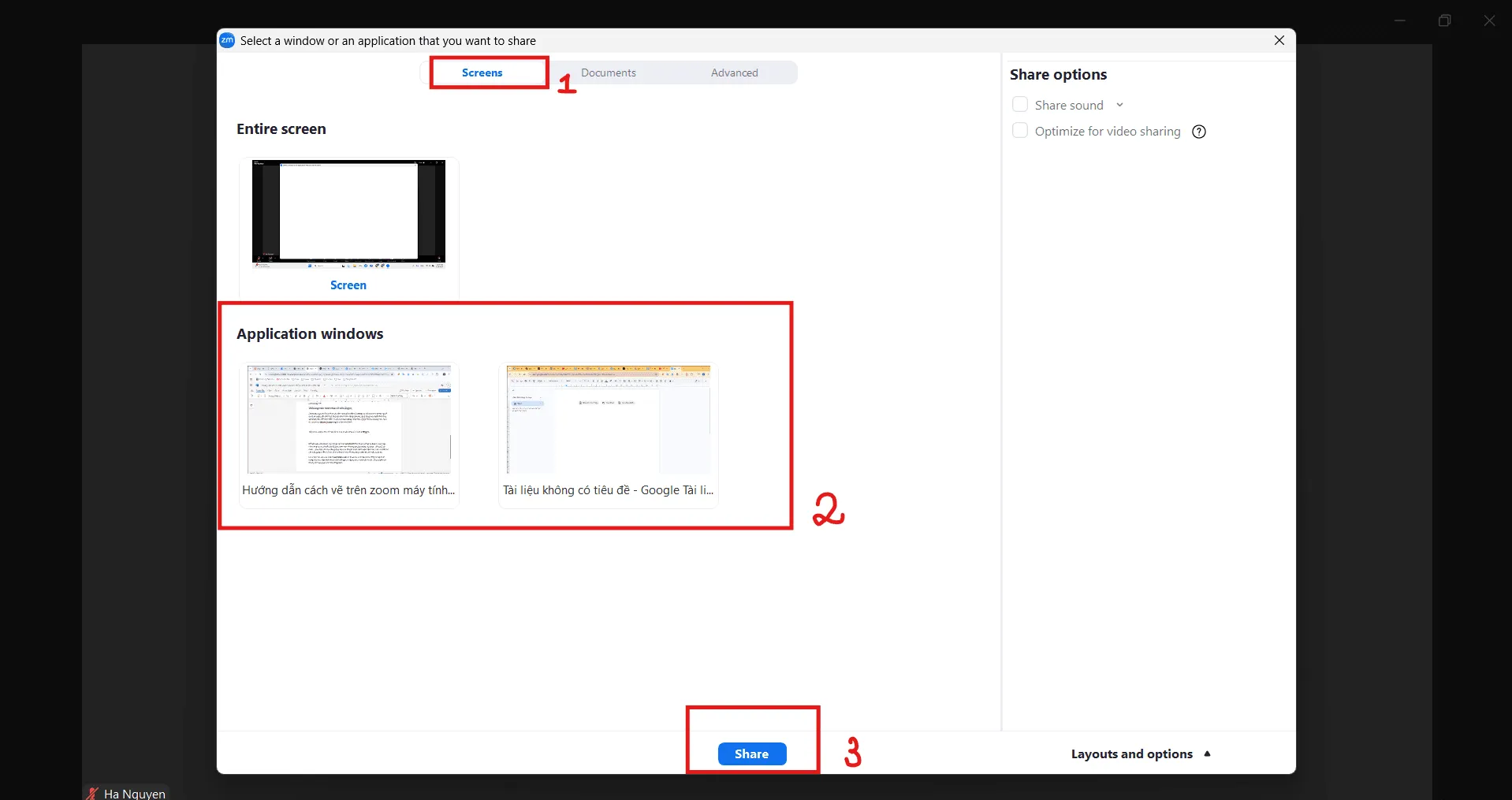Go to the Advanced tab
This screenshot has height=800, width=1512.
click(x=734, y=73)
